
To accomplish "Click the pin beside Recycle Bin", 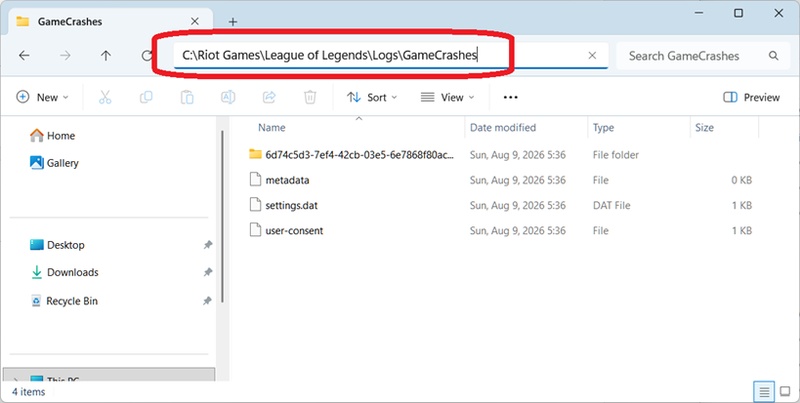I will point(208,301).
